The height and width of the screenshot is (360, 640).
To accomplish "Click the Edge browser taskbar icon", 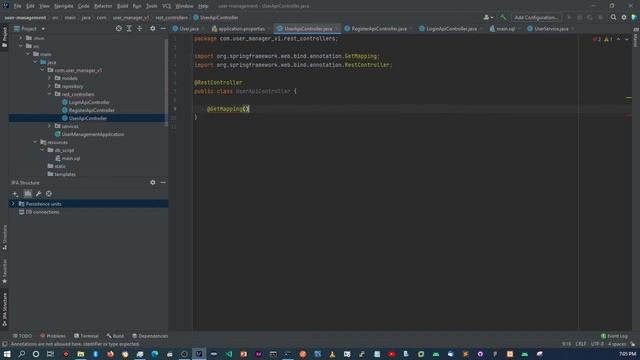I will click(x=154, y=354).
